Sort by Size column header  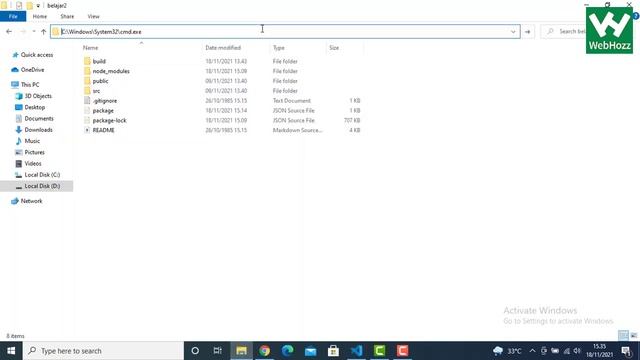[x=334, y=48]
